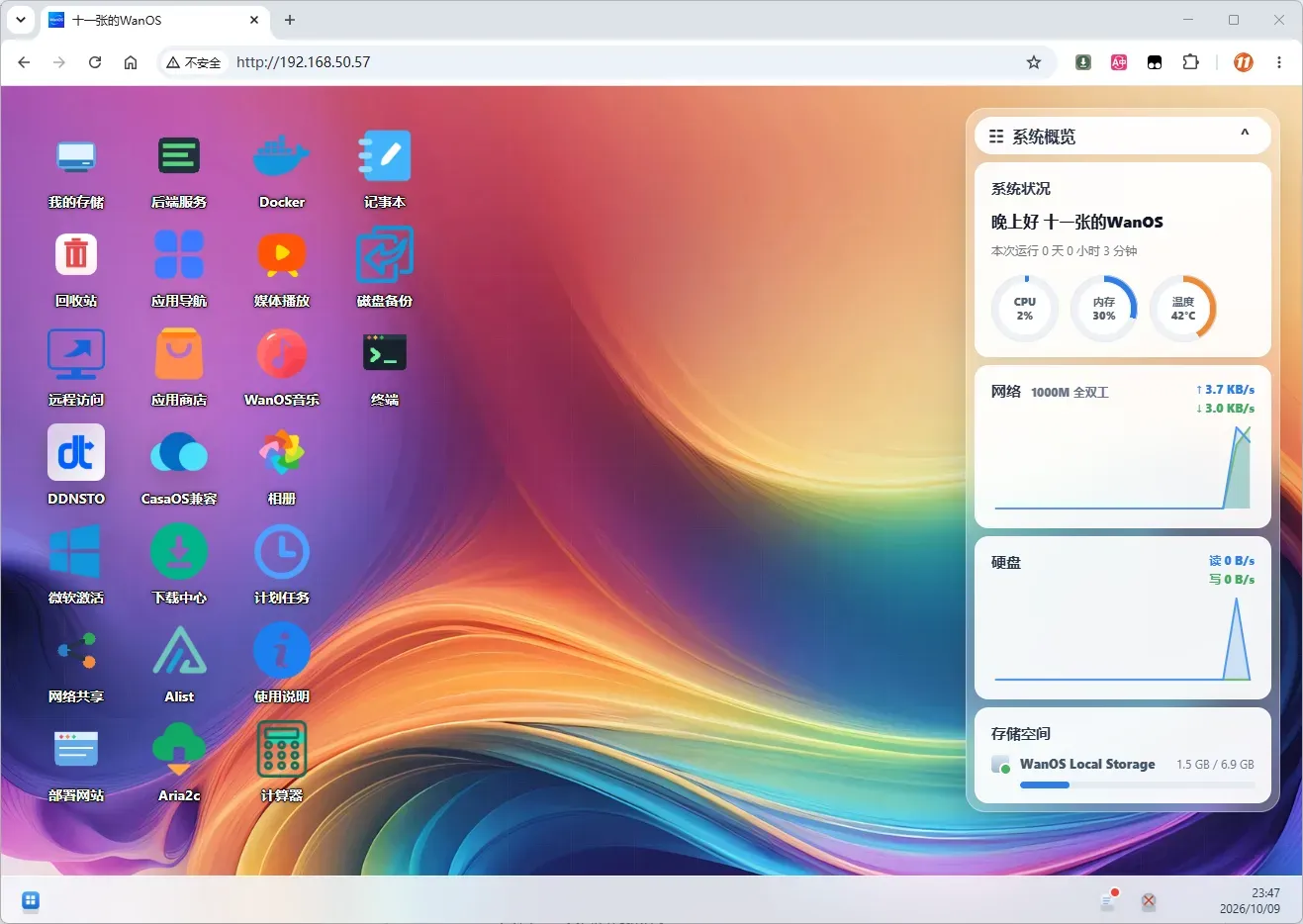
Task: Open the 部署网站 website deployment icon
Action: [76, 750]
